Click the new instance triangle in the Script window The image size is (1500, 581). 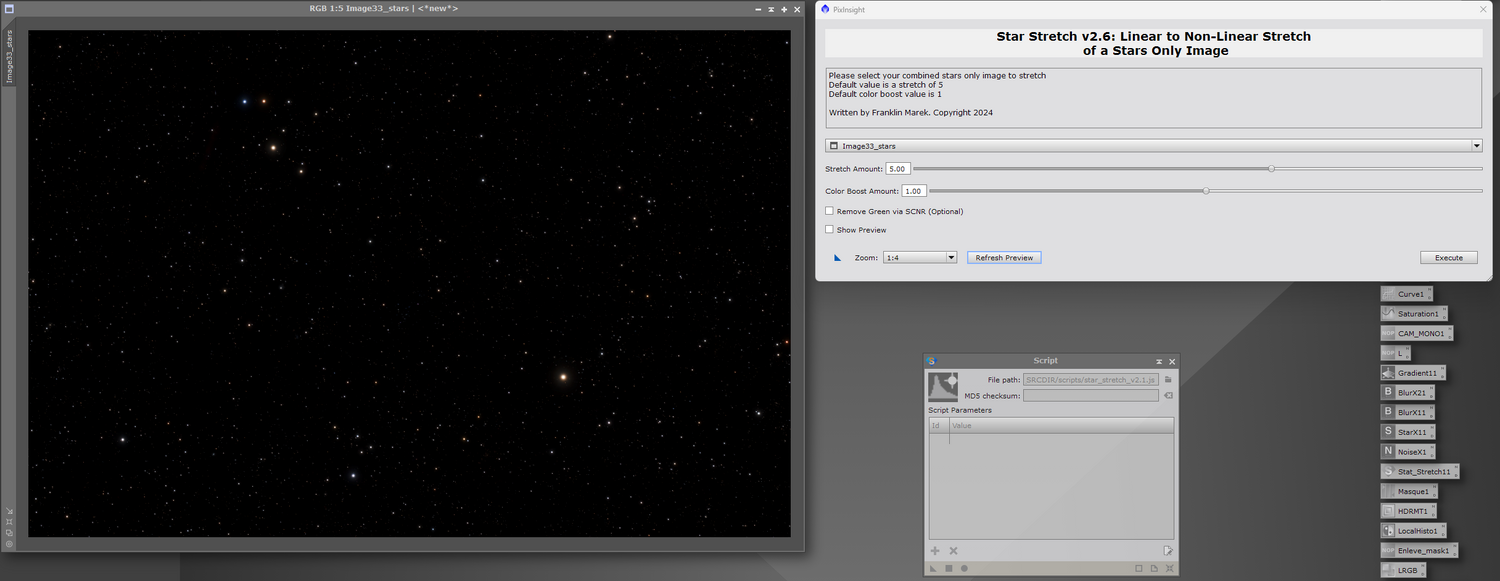coord(934,568)
